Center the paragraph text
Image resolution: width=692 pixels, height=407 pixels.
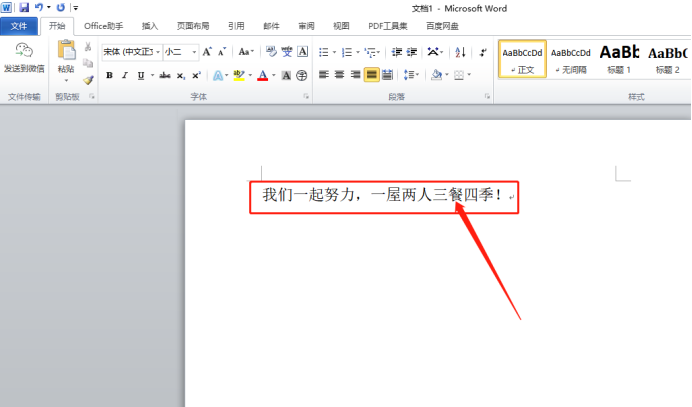(x=339, y=75)
